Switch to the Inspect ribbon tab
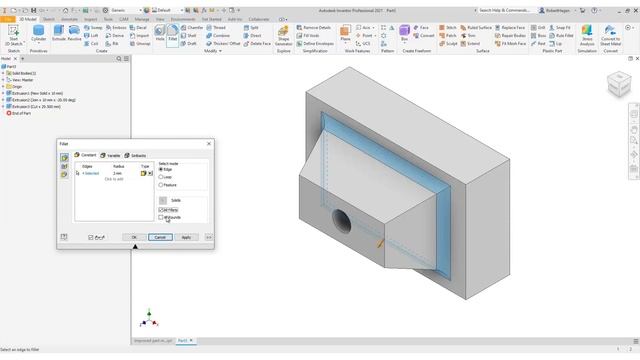Screen dimensions: 640x360 pyautogui.click(x=91, y=19)
